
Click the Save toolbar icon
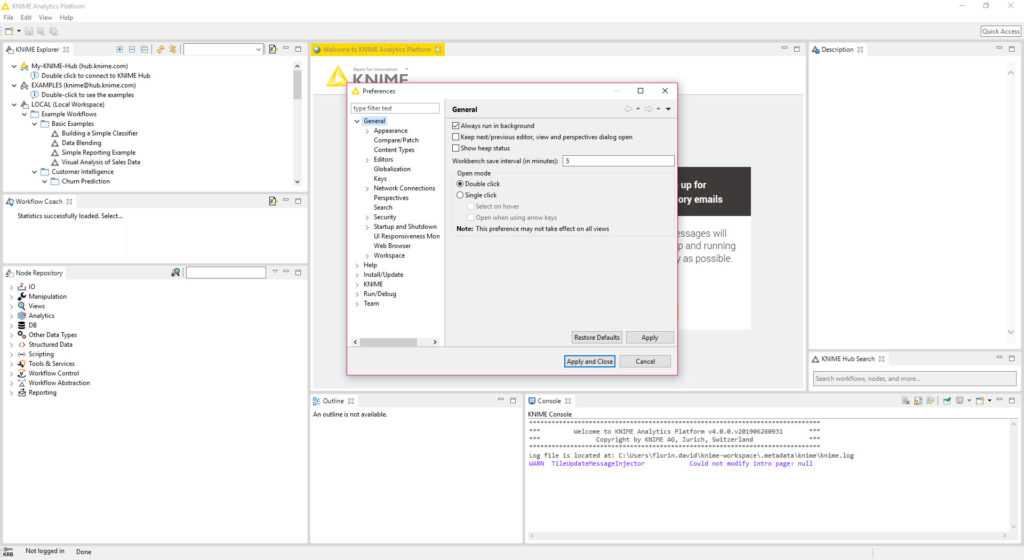click(29, 31)
